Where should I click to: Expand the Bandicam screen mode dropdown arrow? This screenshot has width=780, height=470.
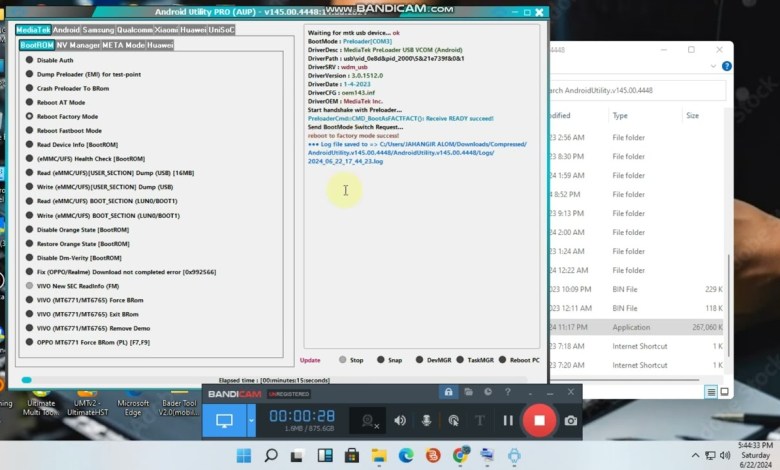point(251,421)
